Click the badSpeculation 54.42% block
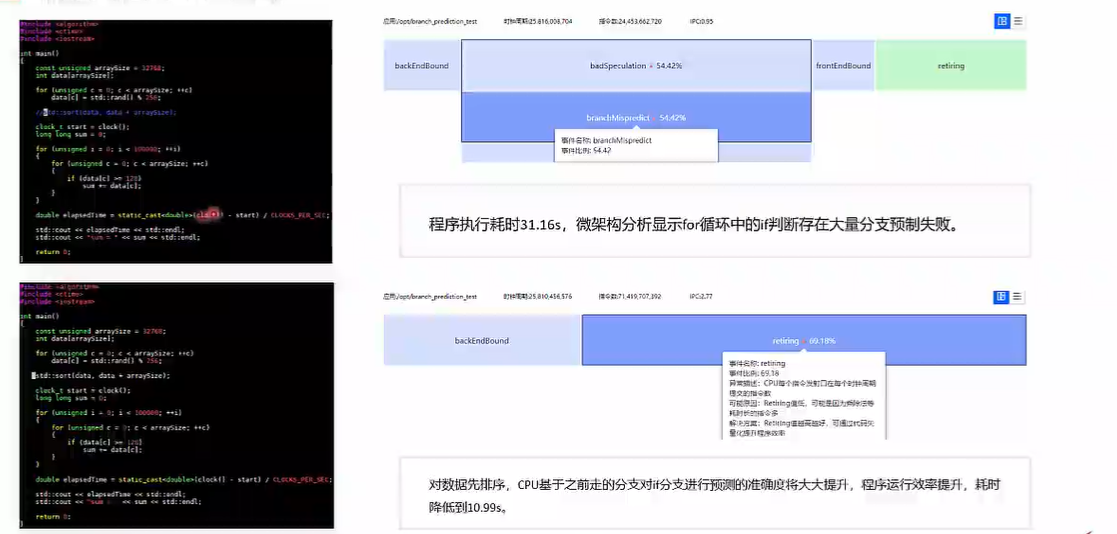 click(x=636, y=66)
